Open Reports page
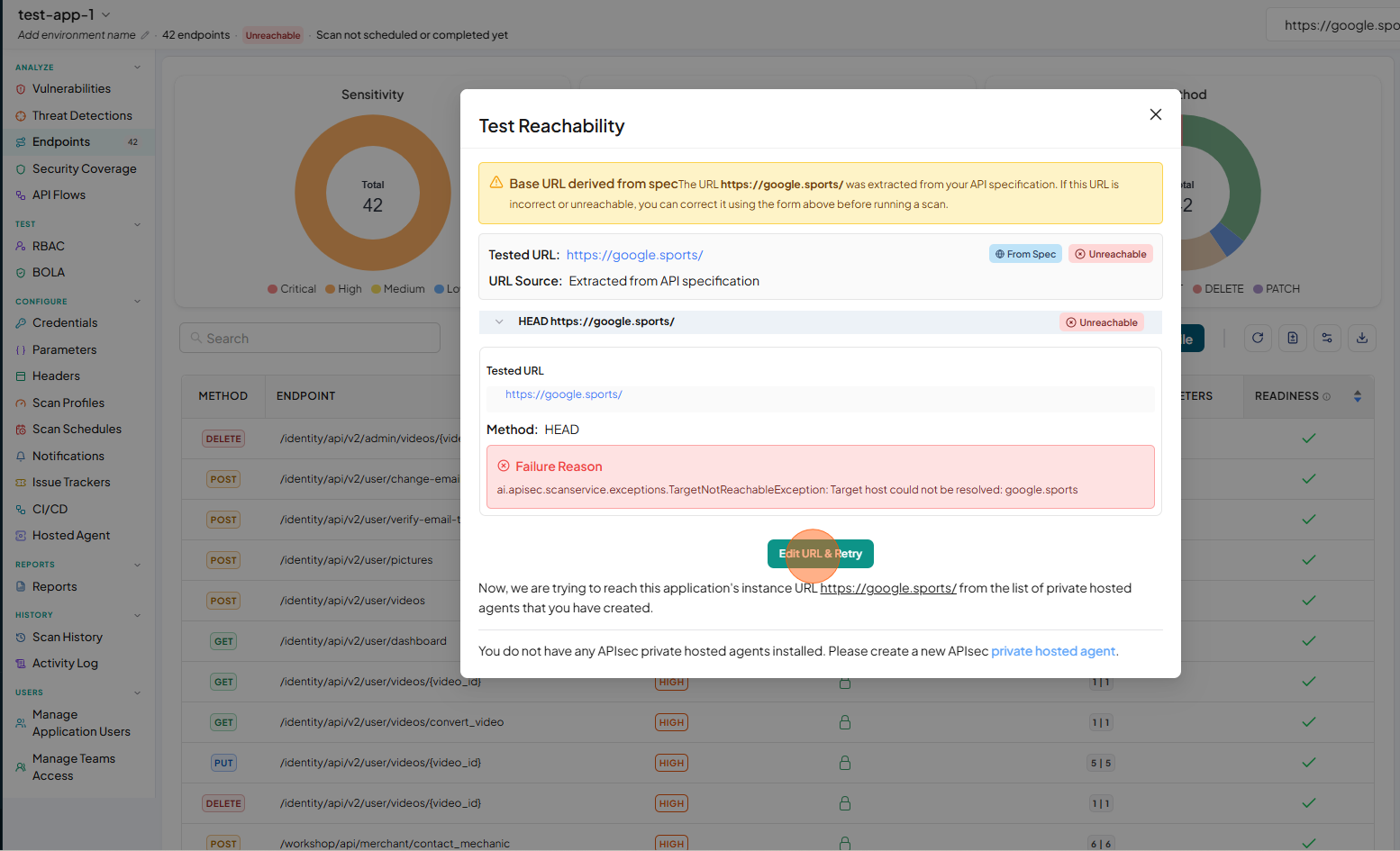This screenshot has height=851, width=1400. pos(55,586)
